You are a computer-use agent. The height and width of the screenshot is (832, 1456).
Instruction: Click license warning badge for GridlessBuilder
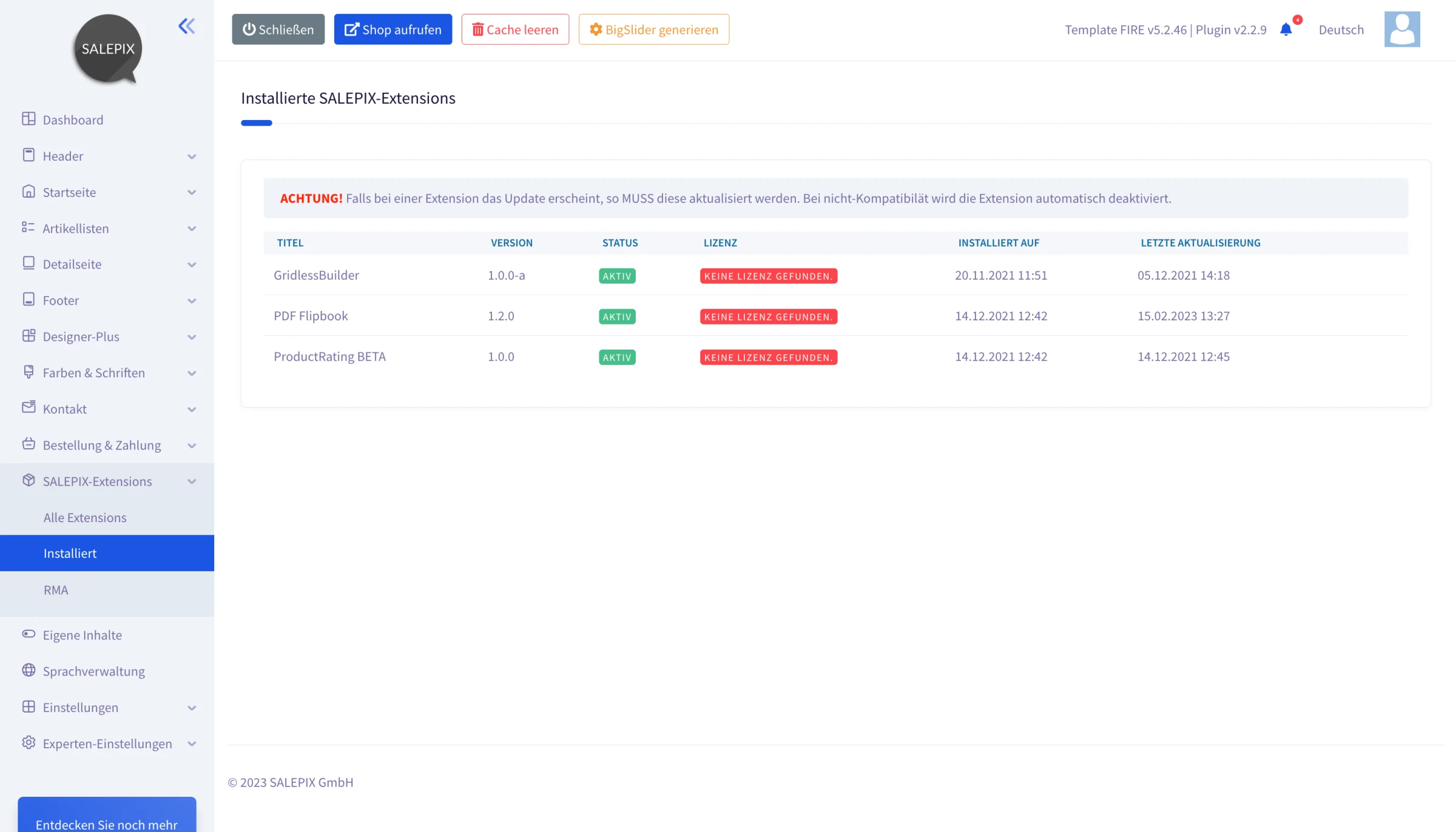tap(769, 276)
